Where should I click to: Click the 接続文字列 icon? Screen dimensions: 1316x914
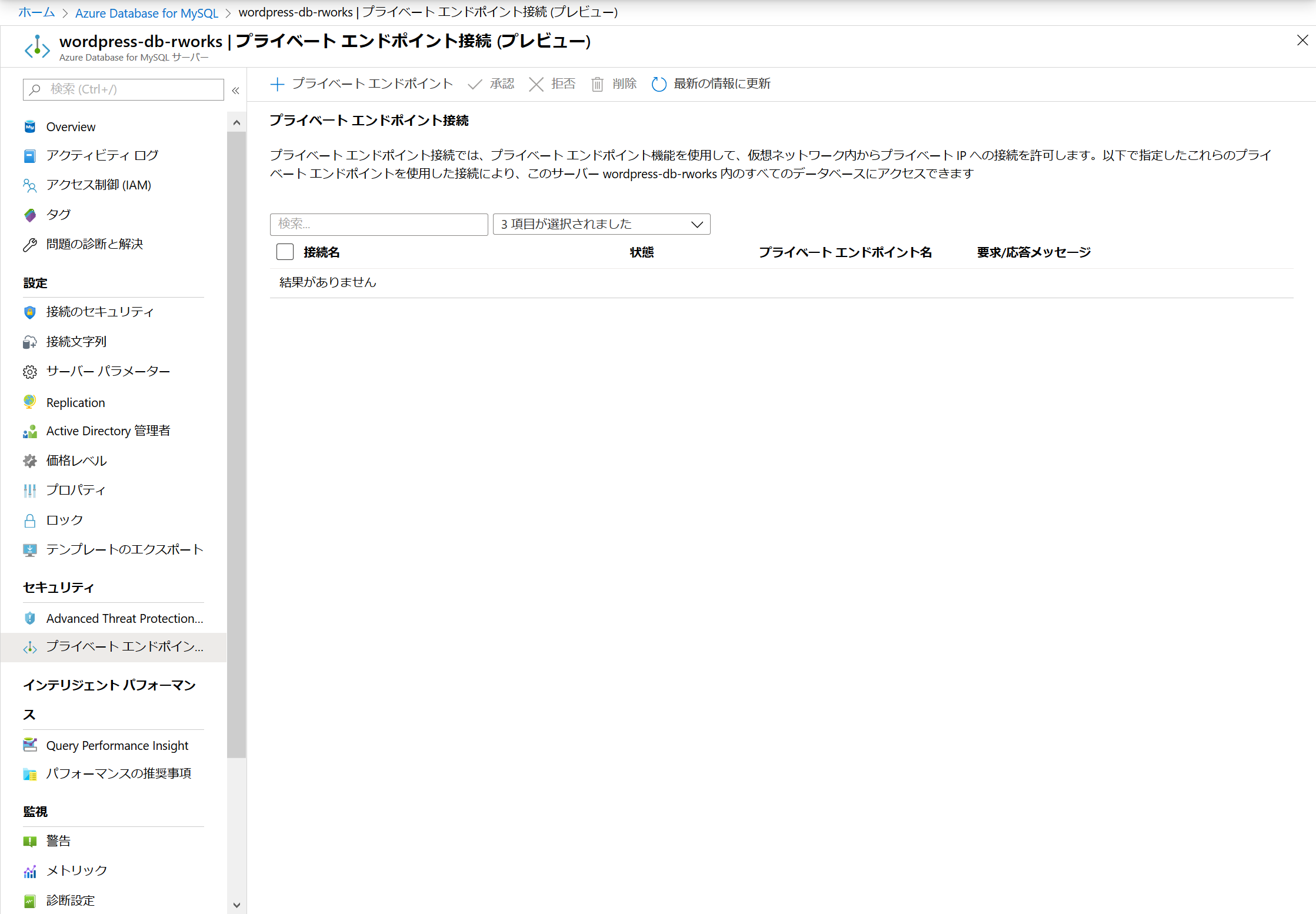point(30,342)
